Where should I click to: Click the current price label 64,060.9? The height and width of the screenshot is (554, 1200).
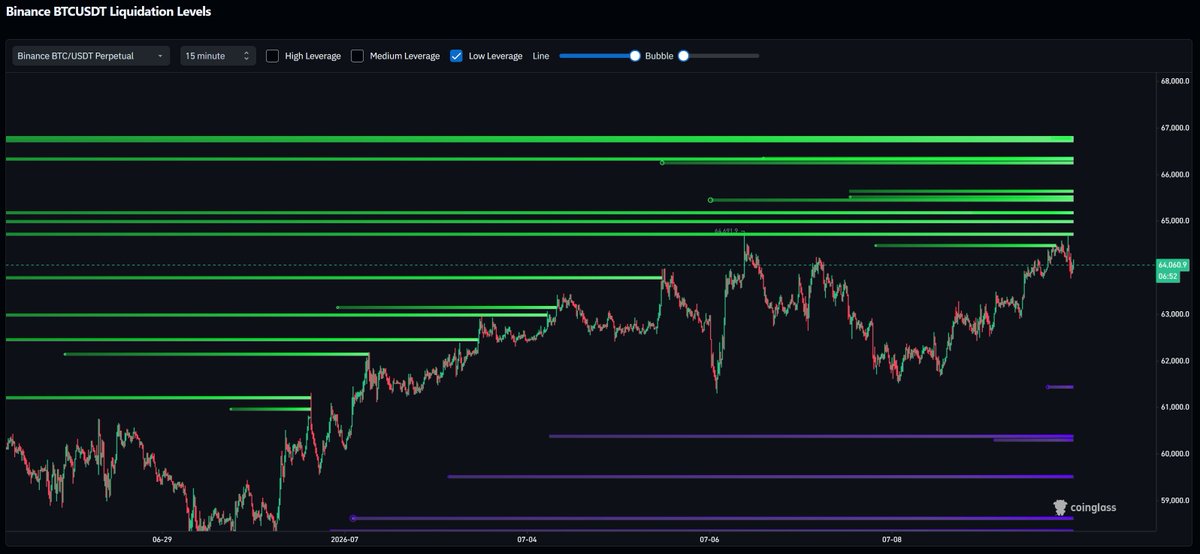pos(1171,265)
